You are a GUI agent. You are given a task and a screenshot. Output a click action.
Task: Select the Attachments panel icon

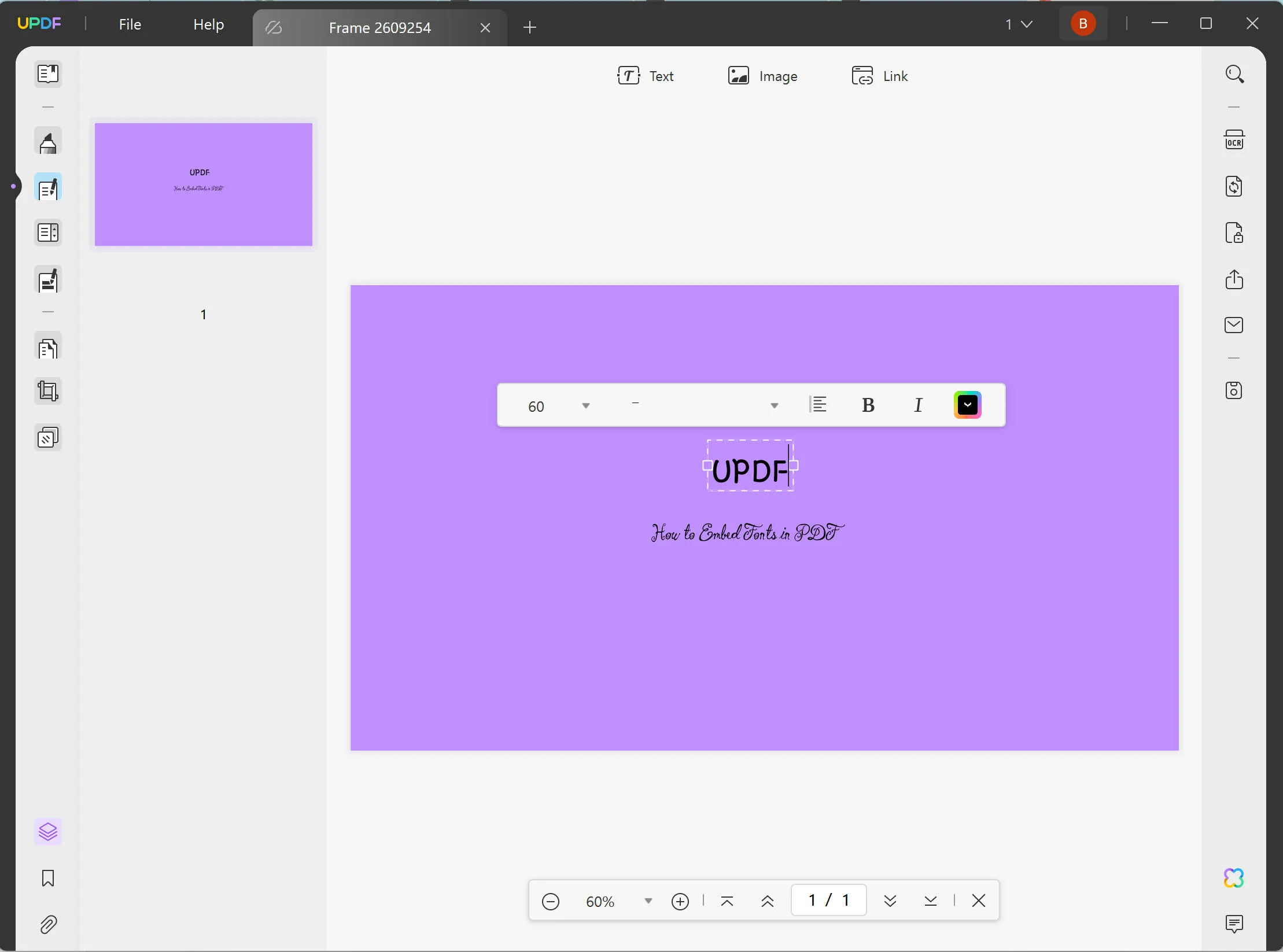[47, 924]
